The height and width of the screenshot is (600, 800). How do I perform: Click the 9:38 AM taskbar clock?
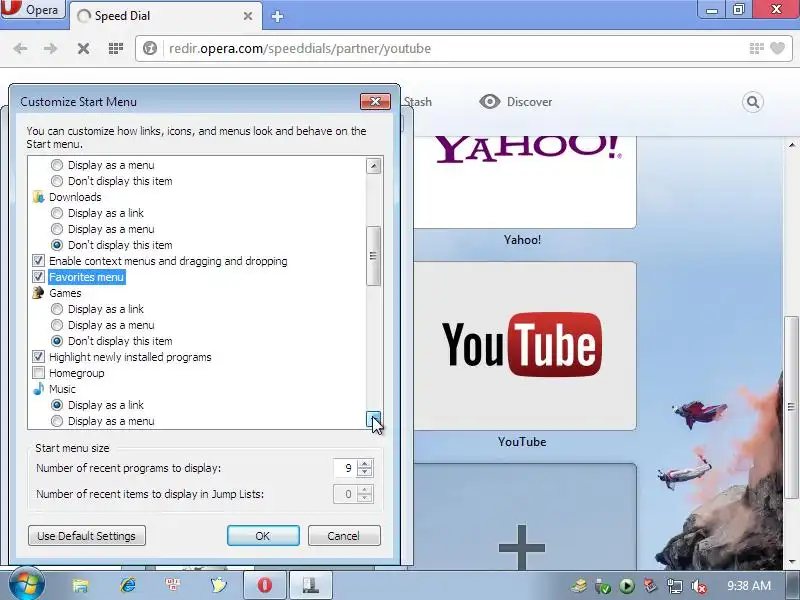(x=748, y=586)
